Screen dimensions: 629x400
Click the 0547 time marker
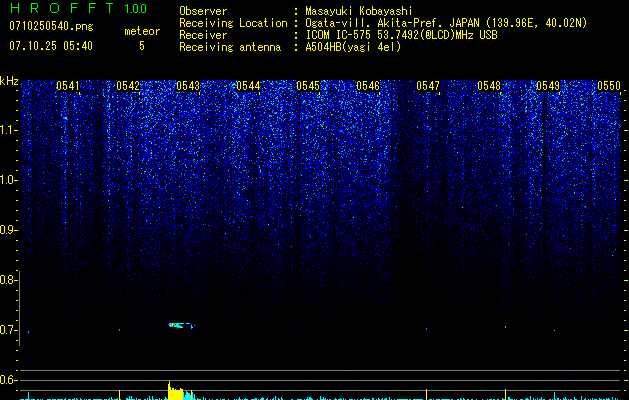(428, 86)
